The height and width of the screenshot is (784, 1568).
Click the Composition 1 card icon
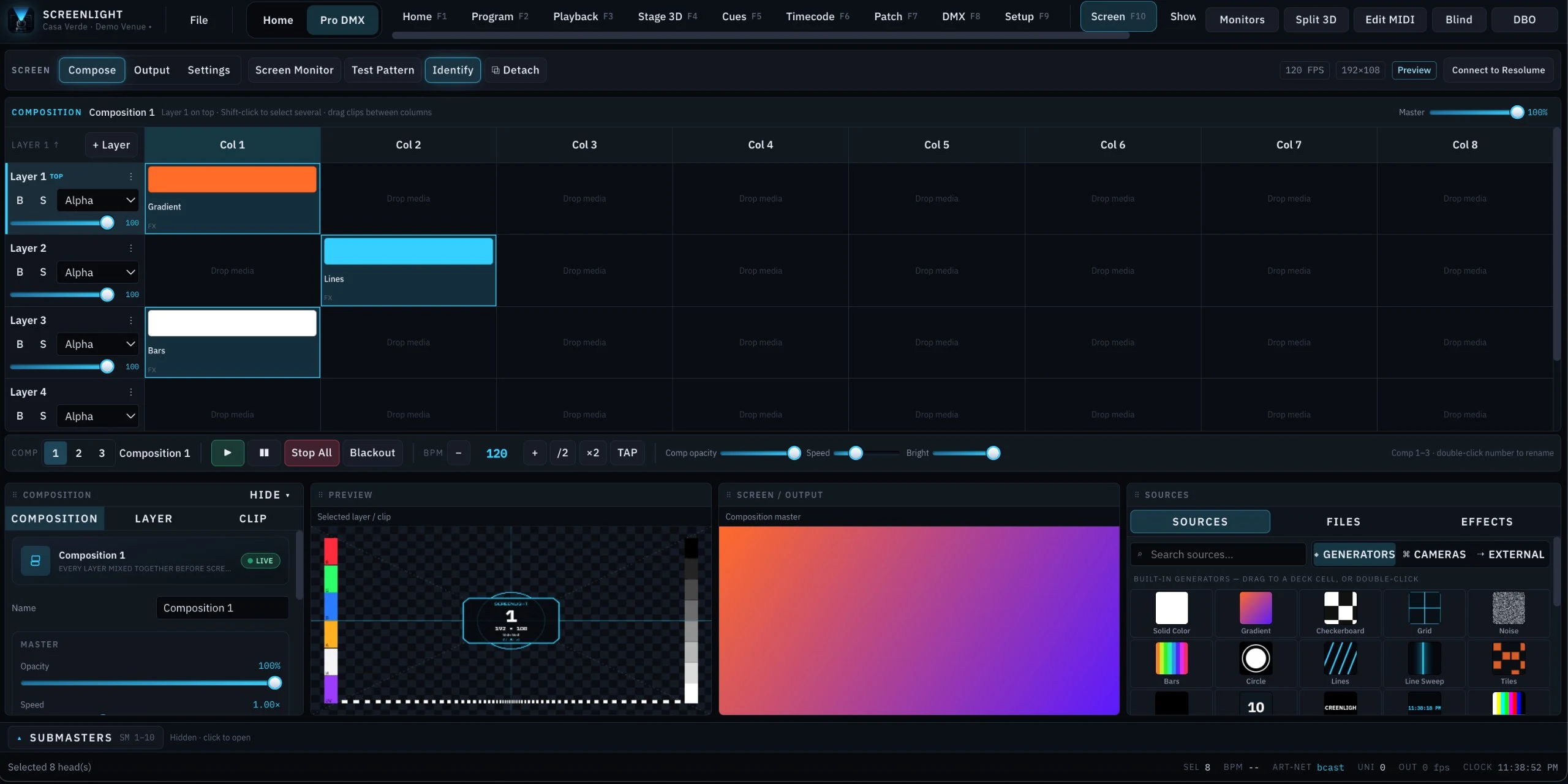tap(36, 560)
